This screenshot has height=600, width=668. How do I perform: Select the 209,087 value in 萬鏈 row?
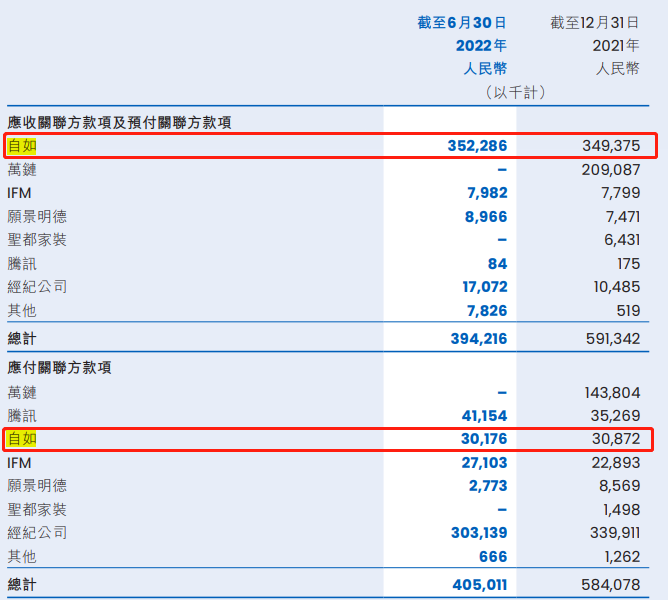click(x=610, y=170)
